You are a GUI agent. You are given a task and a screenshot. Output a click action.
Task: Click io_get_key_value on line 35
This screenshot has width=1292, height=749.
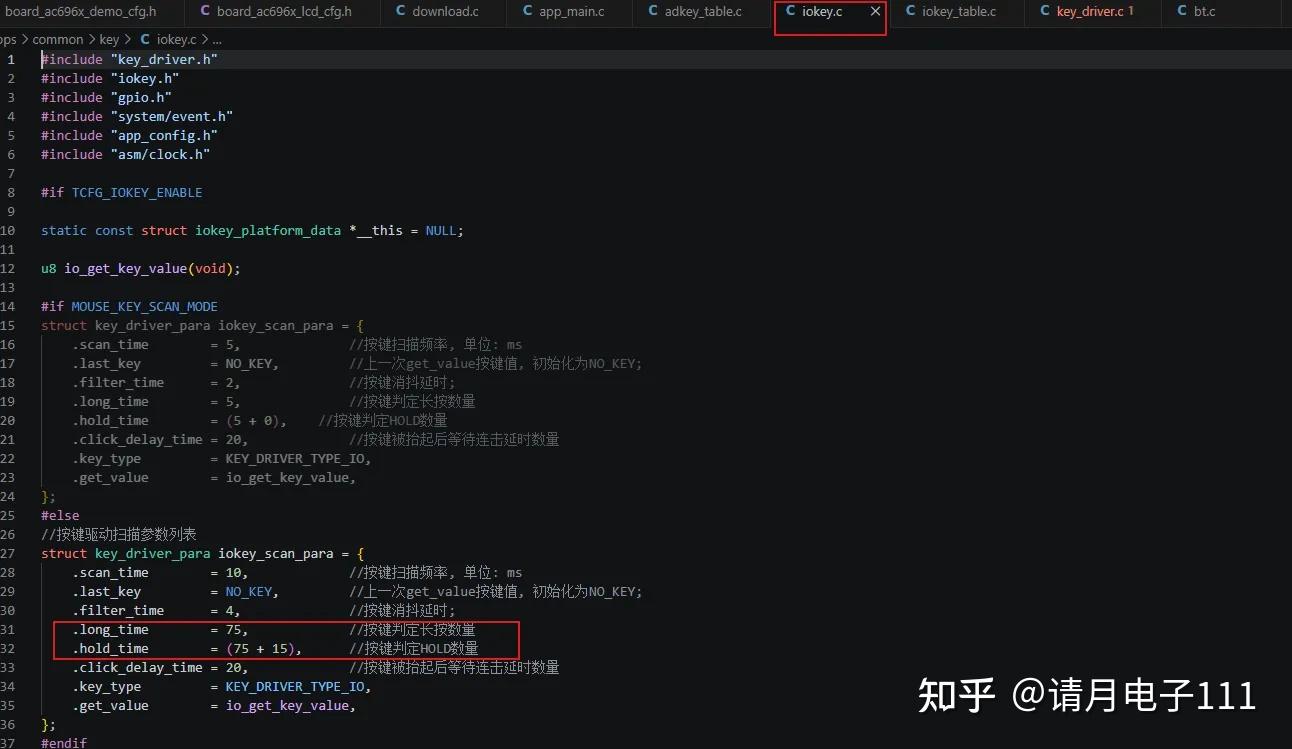point(287,705)
